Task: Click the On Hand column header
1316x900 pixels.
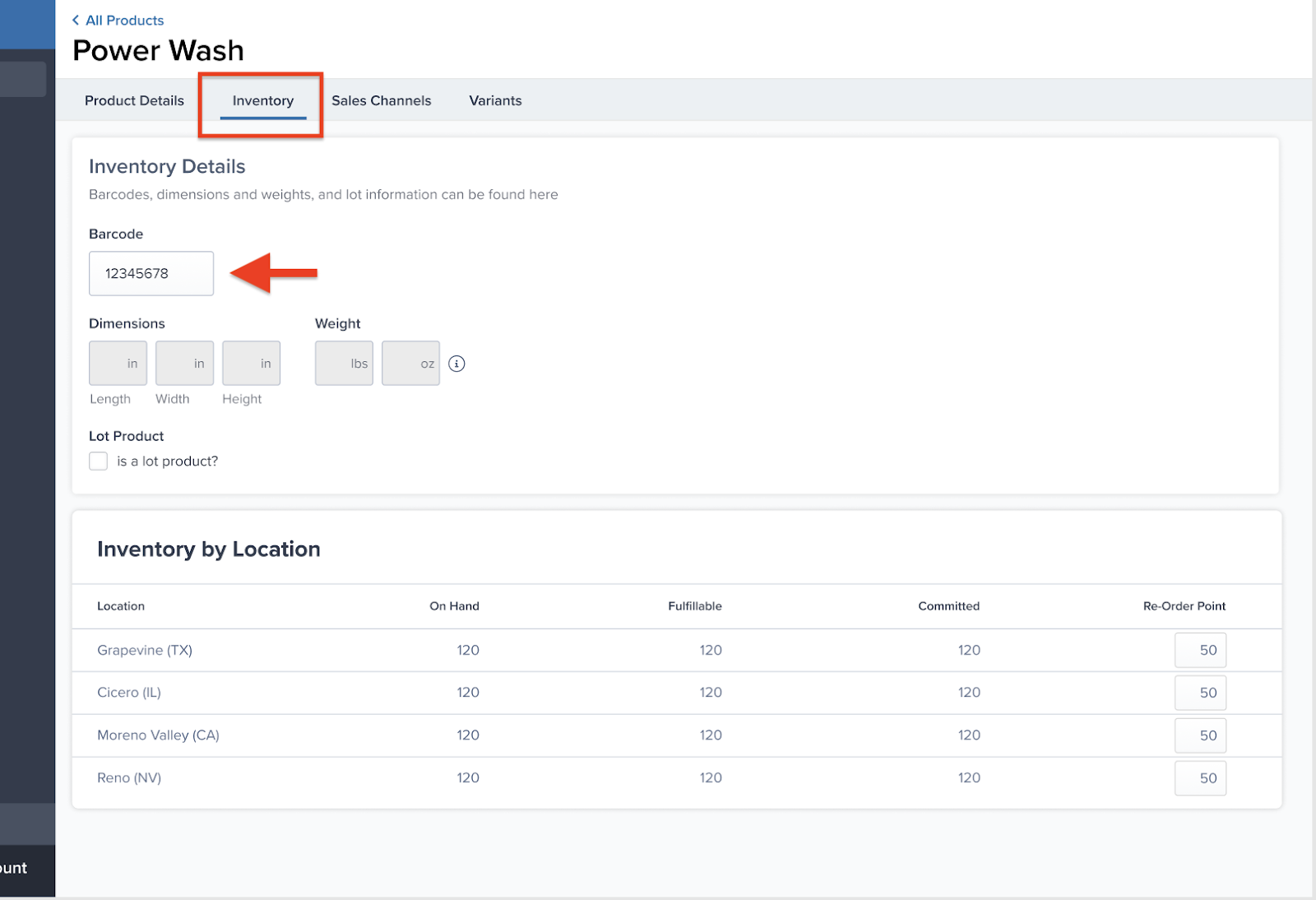Action: pyautogui.click(x=454, y=606)
